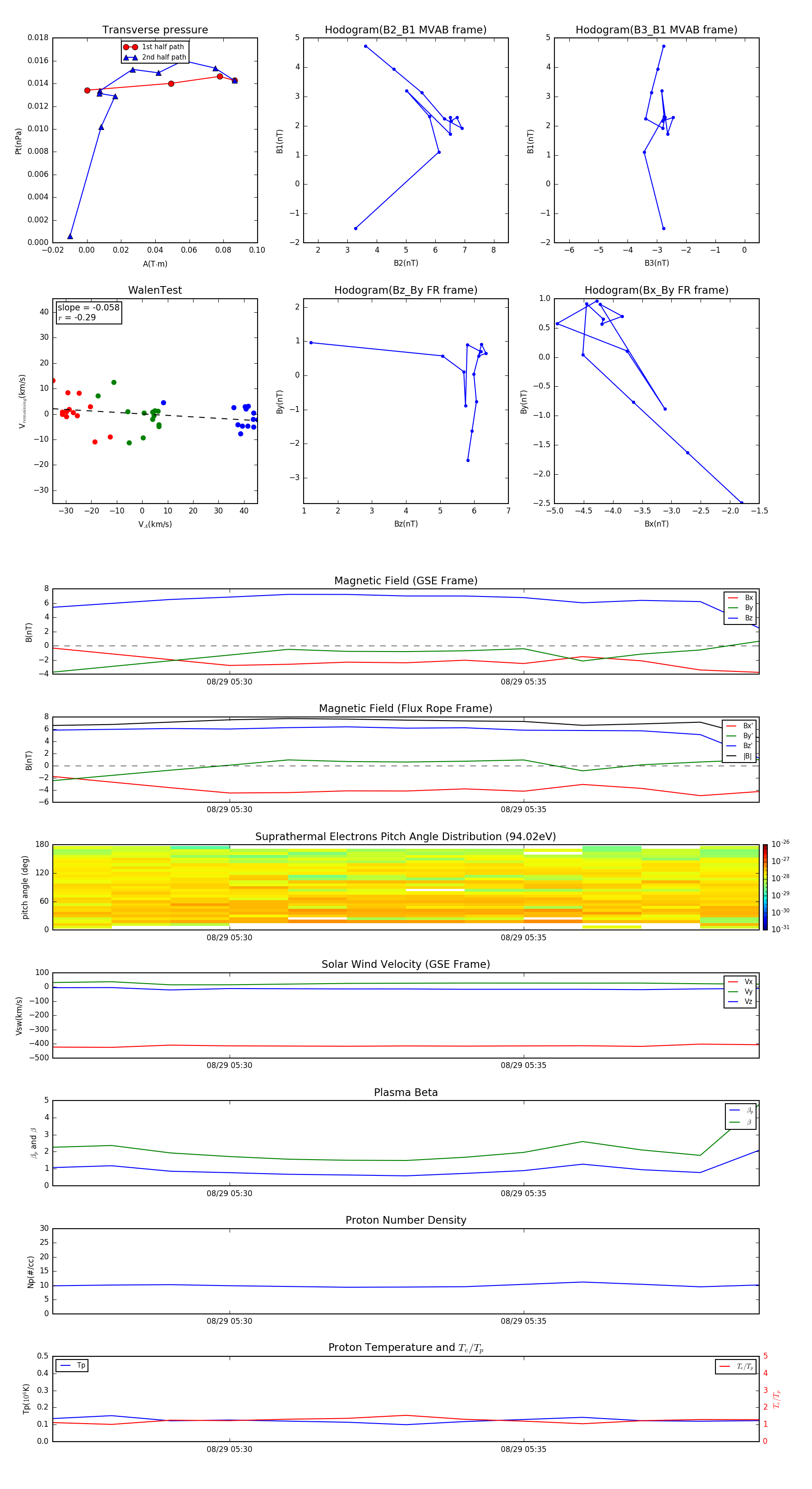Viewport: 812px width, 1489px height.
Task: Click the pitch angle distribution colorbar
Action: coord(765,887)
